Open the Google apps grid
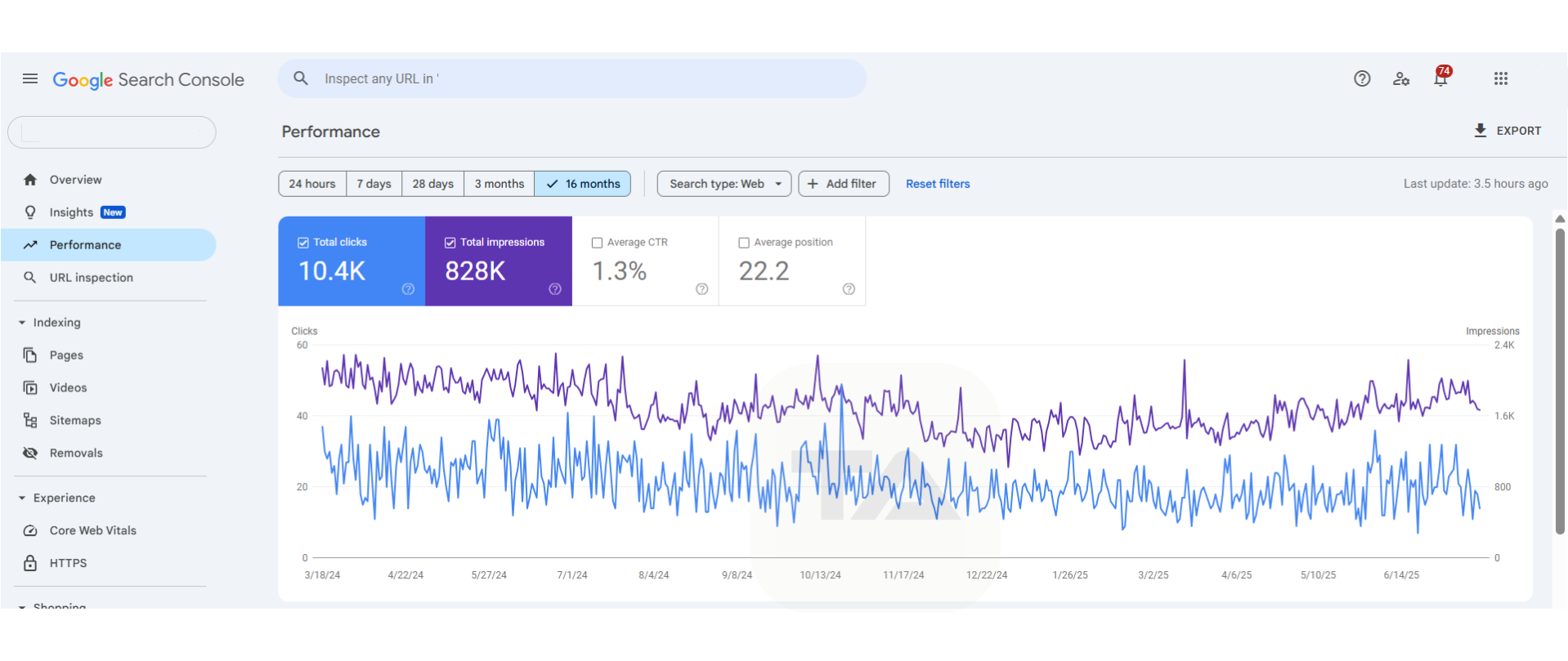Screen dimensions: 1568x661 (x=1500, y=79)
